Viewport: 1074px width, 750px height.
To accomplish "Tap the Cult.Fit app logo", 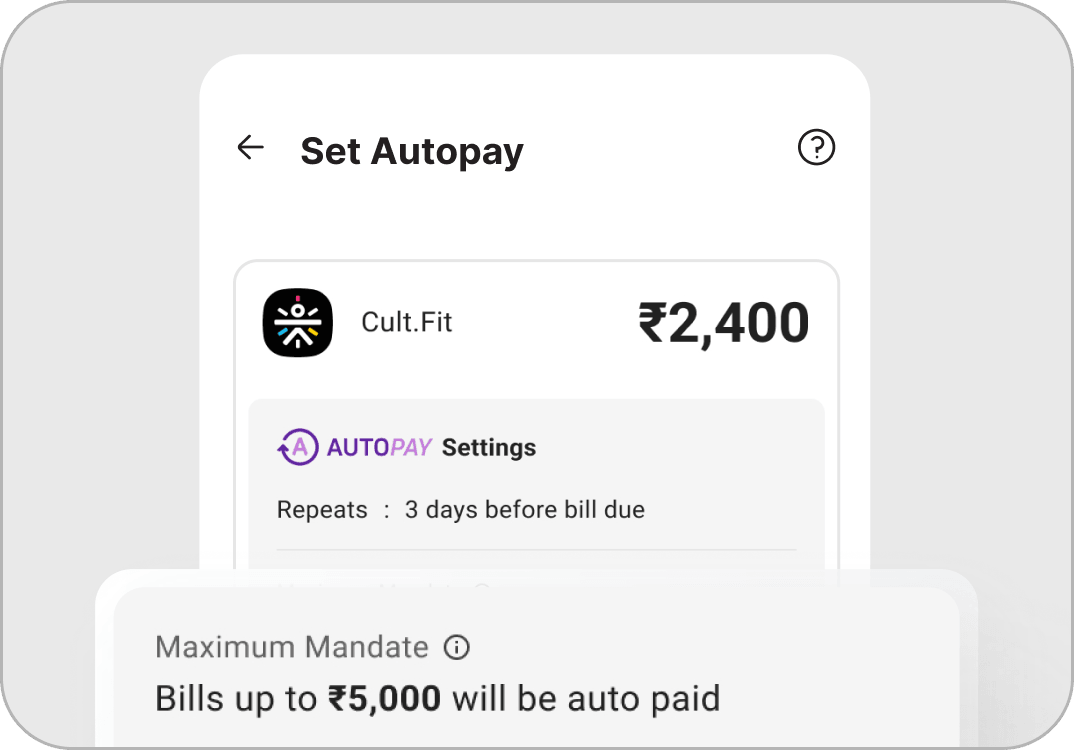I will click(297, 322).
